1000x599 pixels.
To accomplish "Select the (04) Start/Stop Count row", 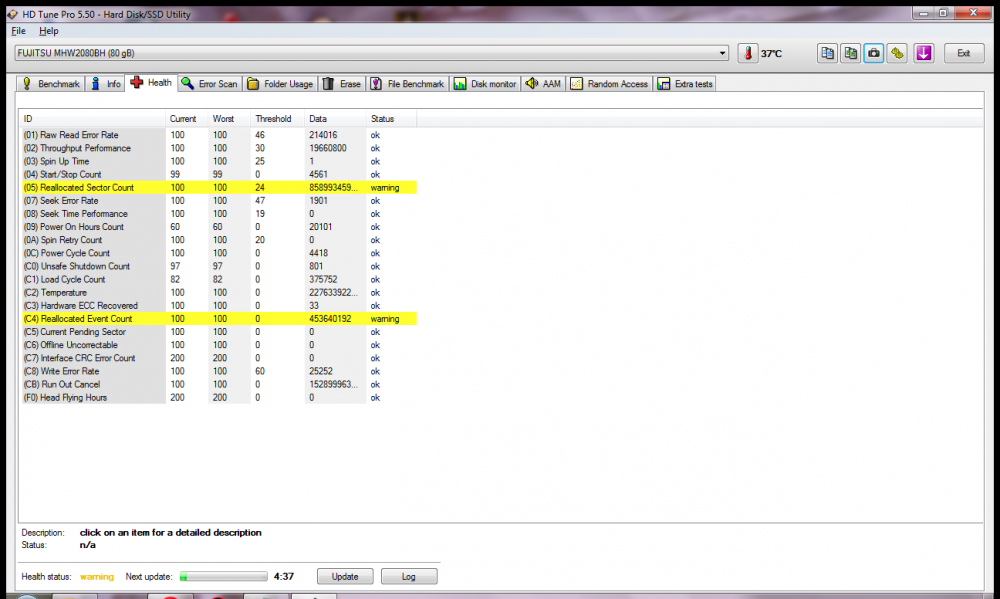I will pyautogui.click(x=219, y=174).
